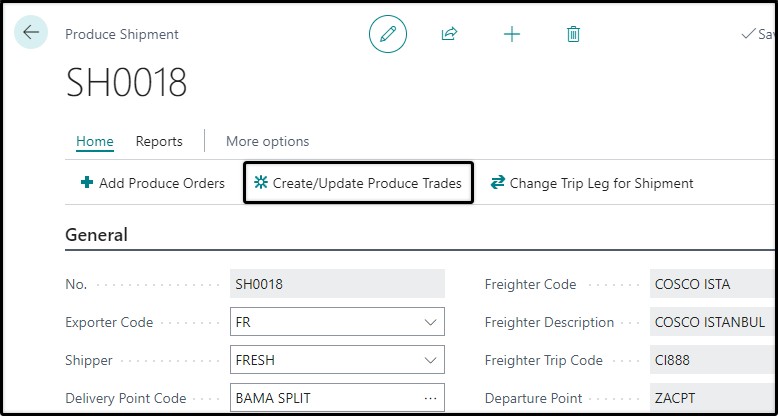The image size is (778, 416).
Task: Click the Create/Update Produce Trades gear icon
Action: pos(260,183)
